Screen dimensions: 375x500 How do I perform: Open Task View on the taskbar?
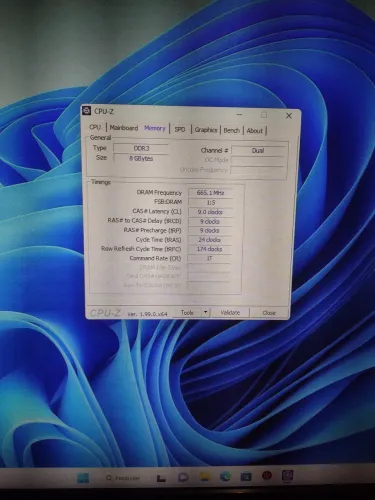click(x=161, y=478)
